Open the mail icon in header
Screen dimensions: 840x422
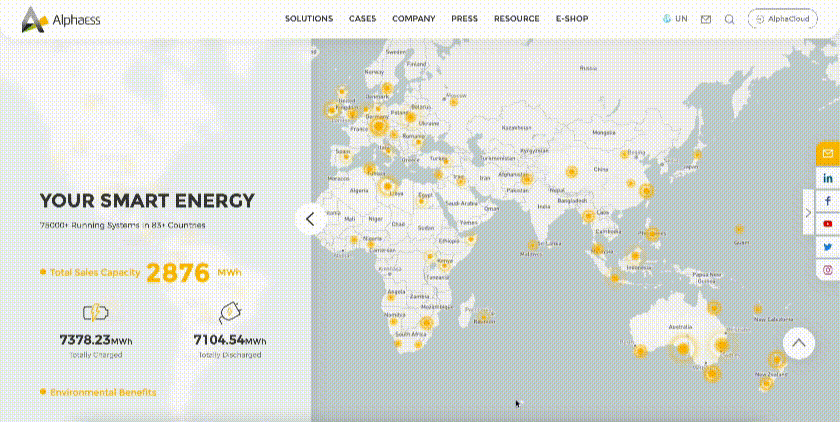706,19
